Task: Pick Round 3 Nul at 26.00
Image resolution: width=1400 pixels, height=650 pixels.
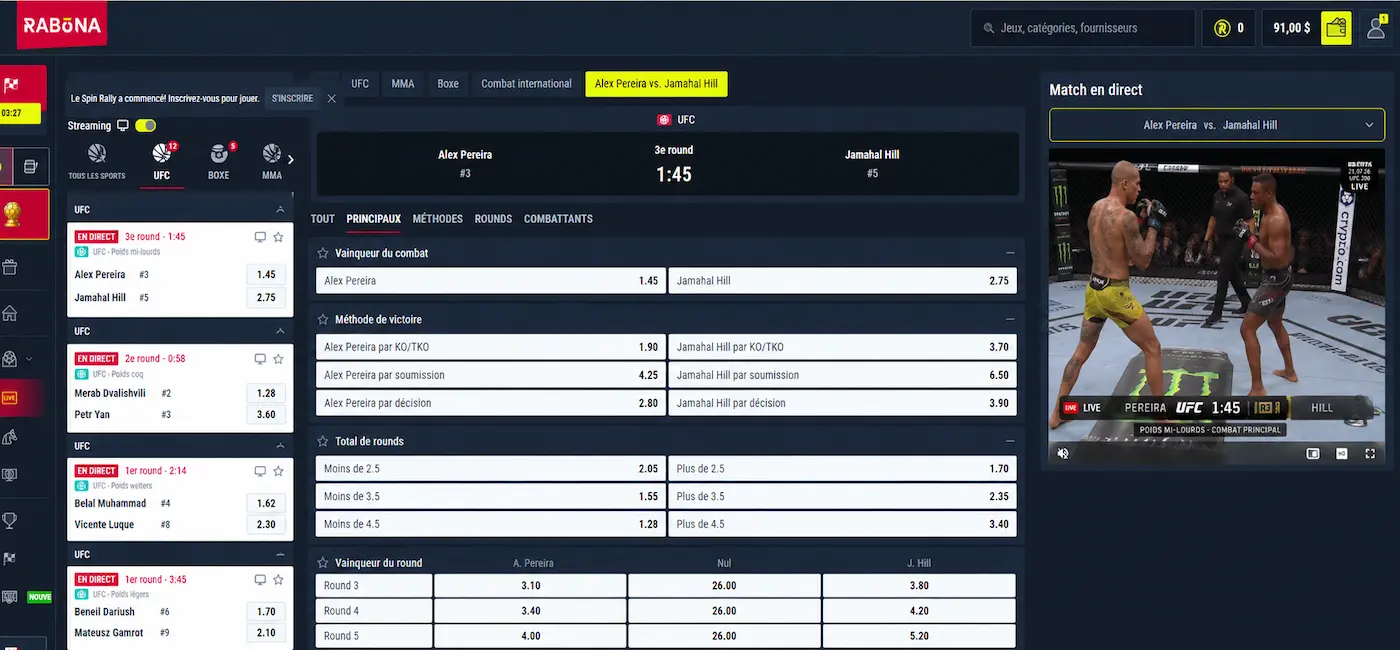Action: pyautogui.click(x=724, y=586)
